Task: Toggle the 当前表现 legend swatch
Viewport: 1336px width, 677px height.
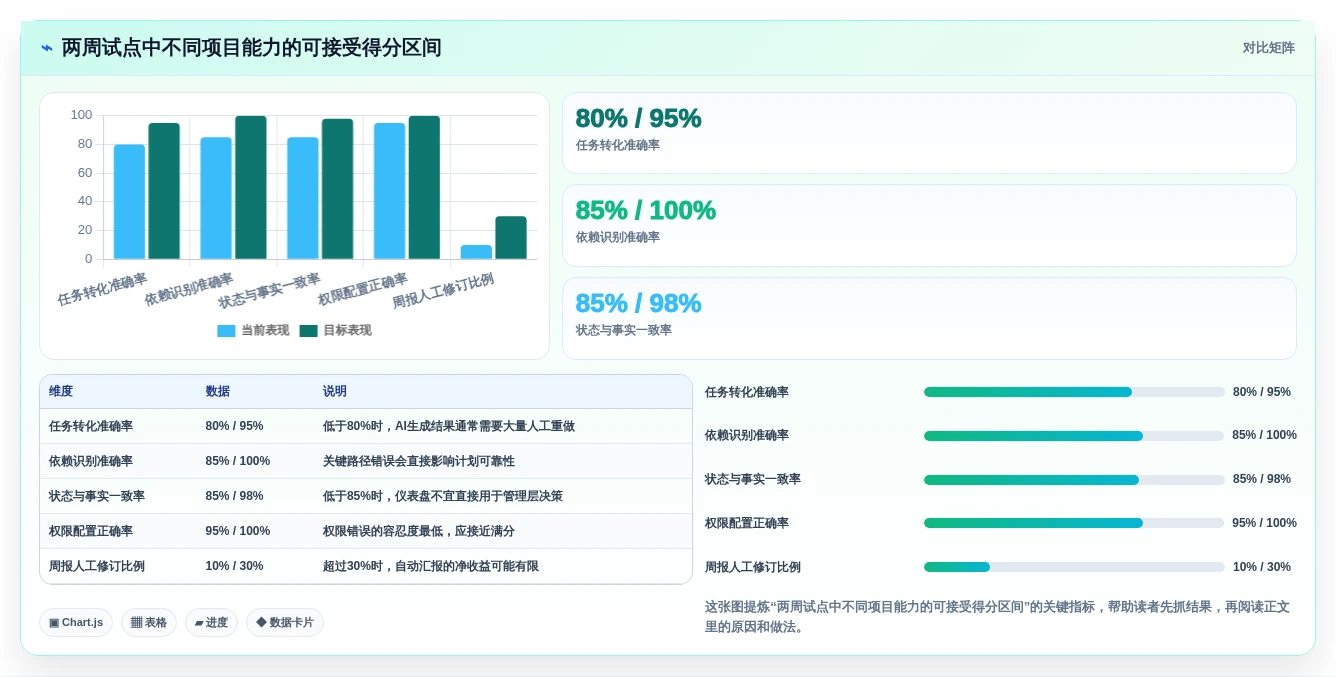Action: click(226, 331)
